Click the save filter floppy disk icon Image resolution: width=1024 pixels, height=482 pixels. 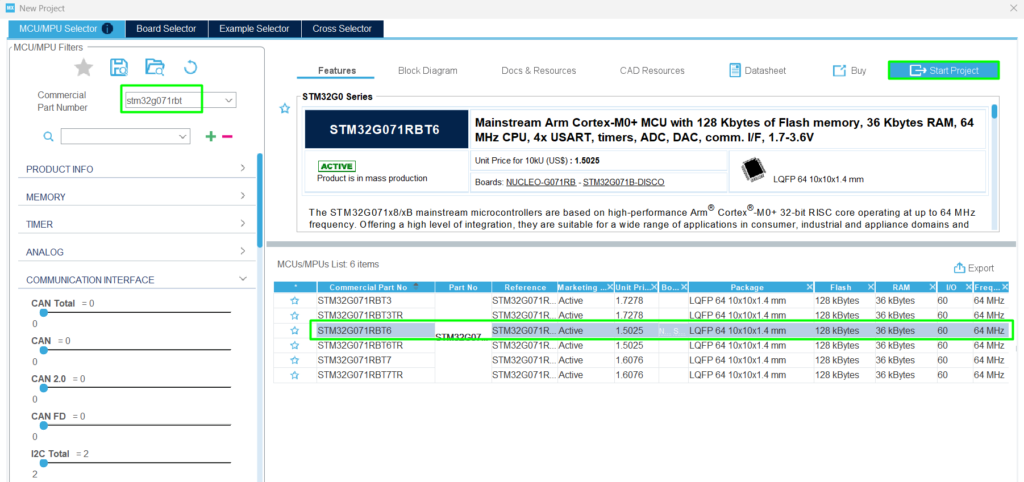coord(119,67)
